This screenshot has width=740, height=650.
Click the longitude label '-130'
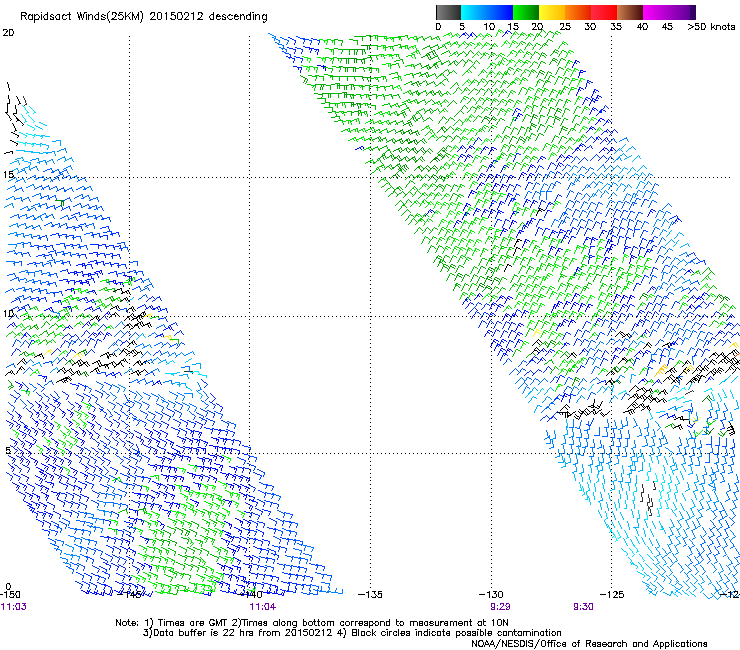491,595
